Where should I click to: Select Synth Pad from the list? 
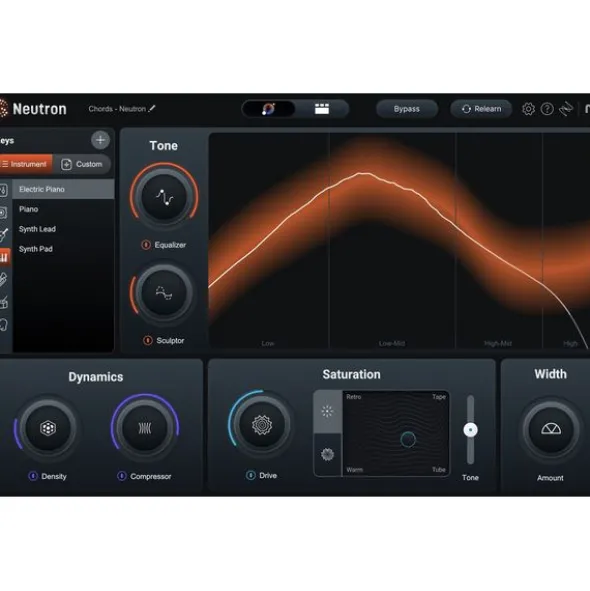pos(63,249)
